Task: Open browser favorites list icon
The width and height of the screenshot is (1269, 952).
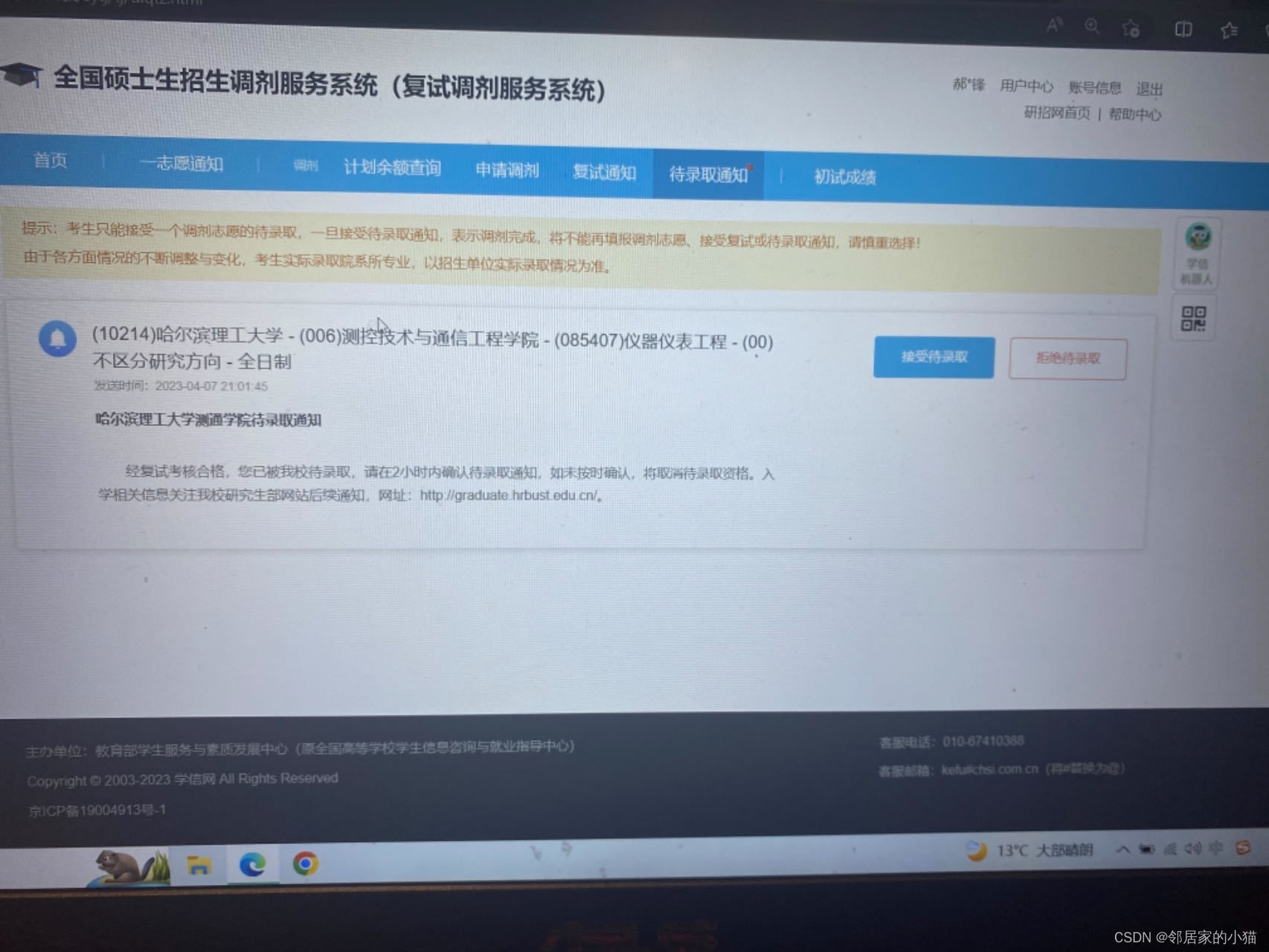Action: coord(1228,30)
